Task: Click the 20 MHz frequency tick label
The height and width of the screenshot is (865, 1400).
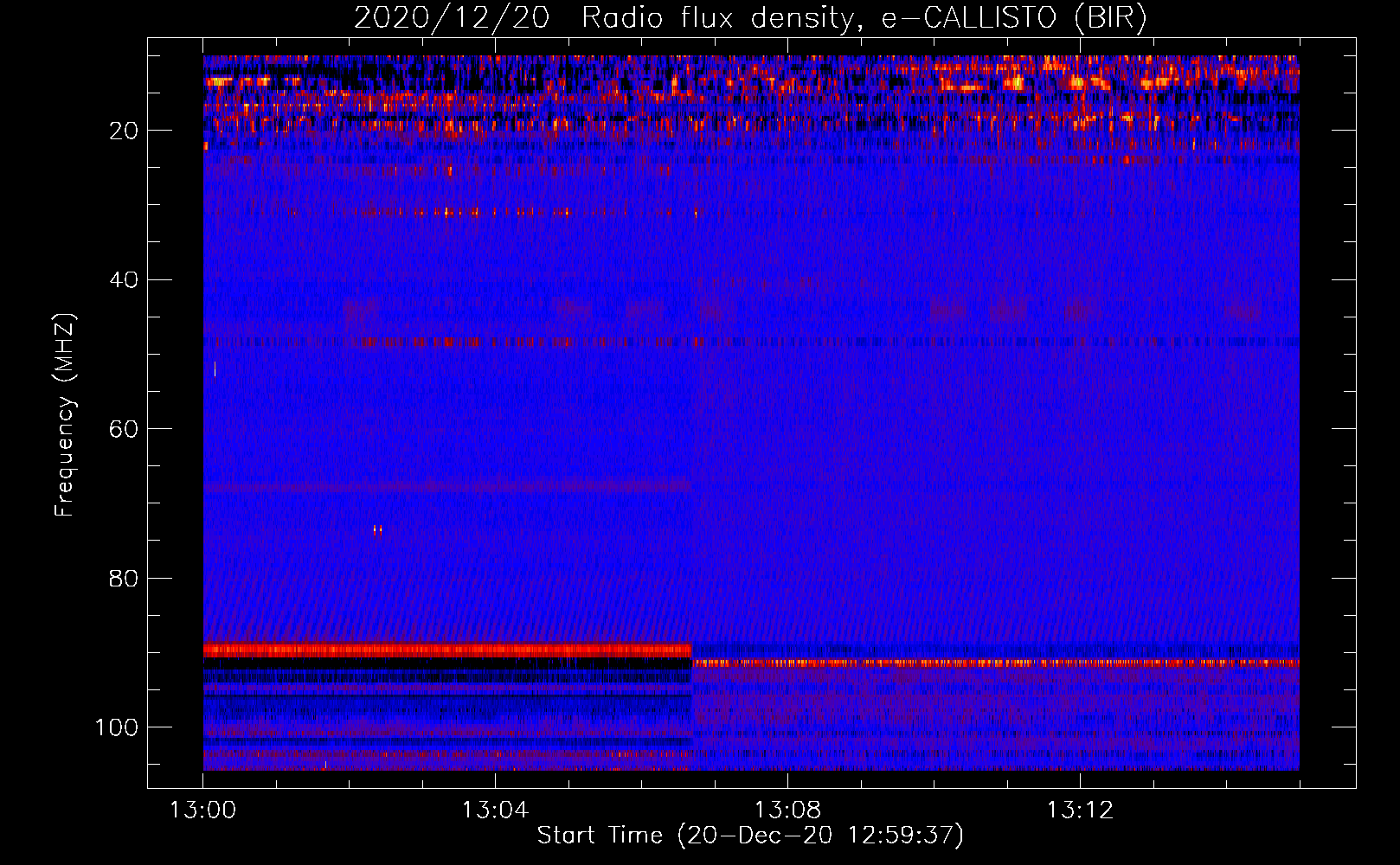Action: [x=124, y=131]
